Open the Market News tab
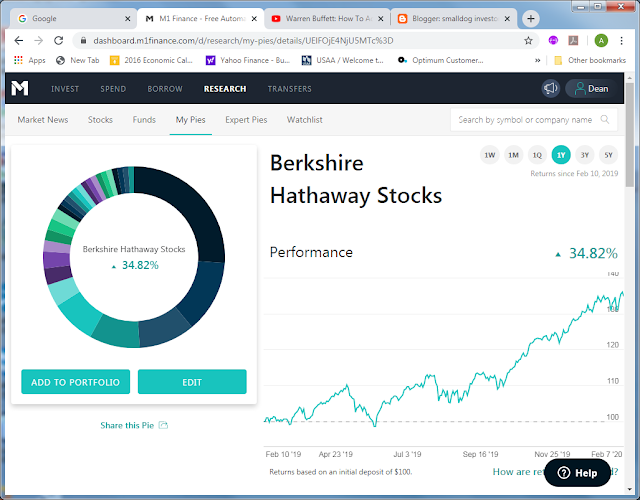Image resolution: width=640 pixels, height=500 pixels. [43, 120]
